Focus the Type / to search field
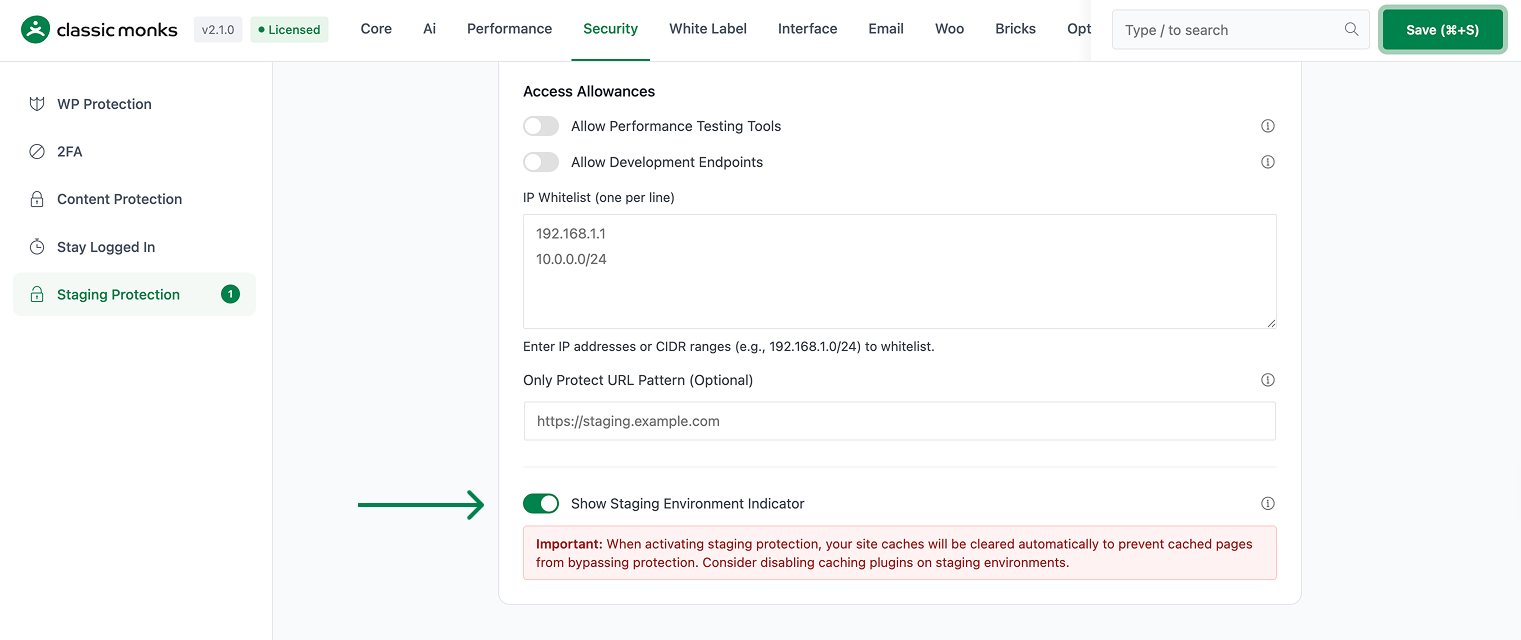This screenshot has height=640, width=1521. tap(1240, 30)
